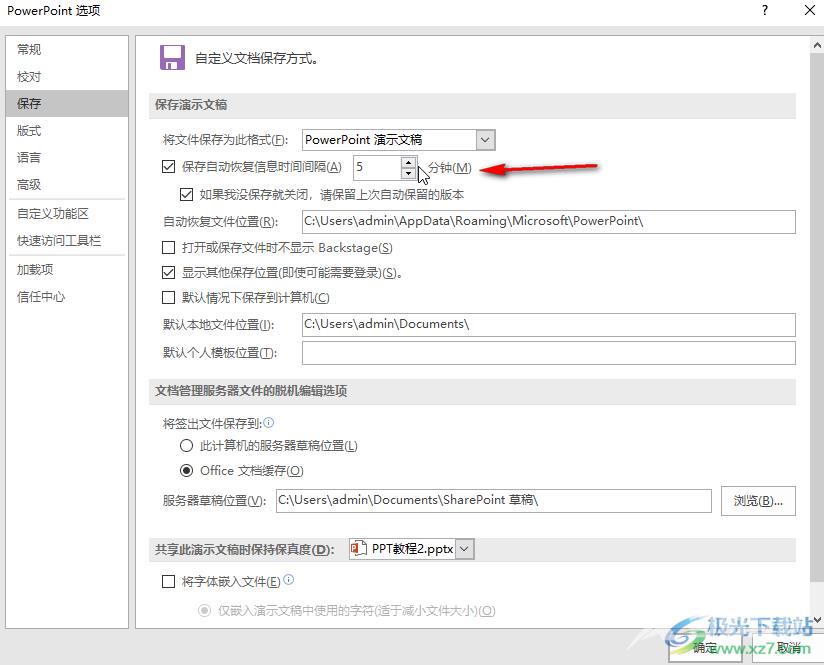824x665 pixels.
Task: Click the 自动恢复文件位置 path field
Action: [x=549, y=222]
